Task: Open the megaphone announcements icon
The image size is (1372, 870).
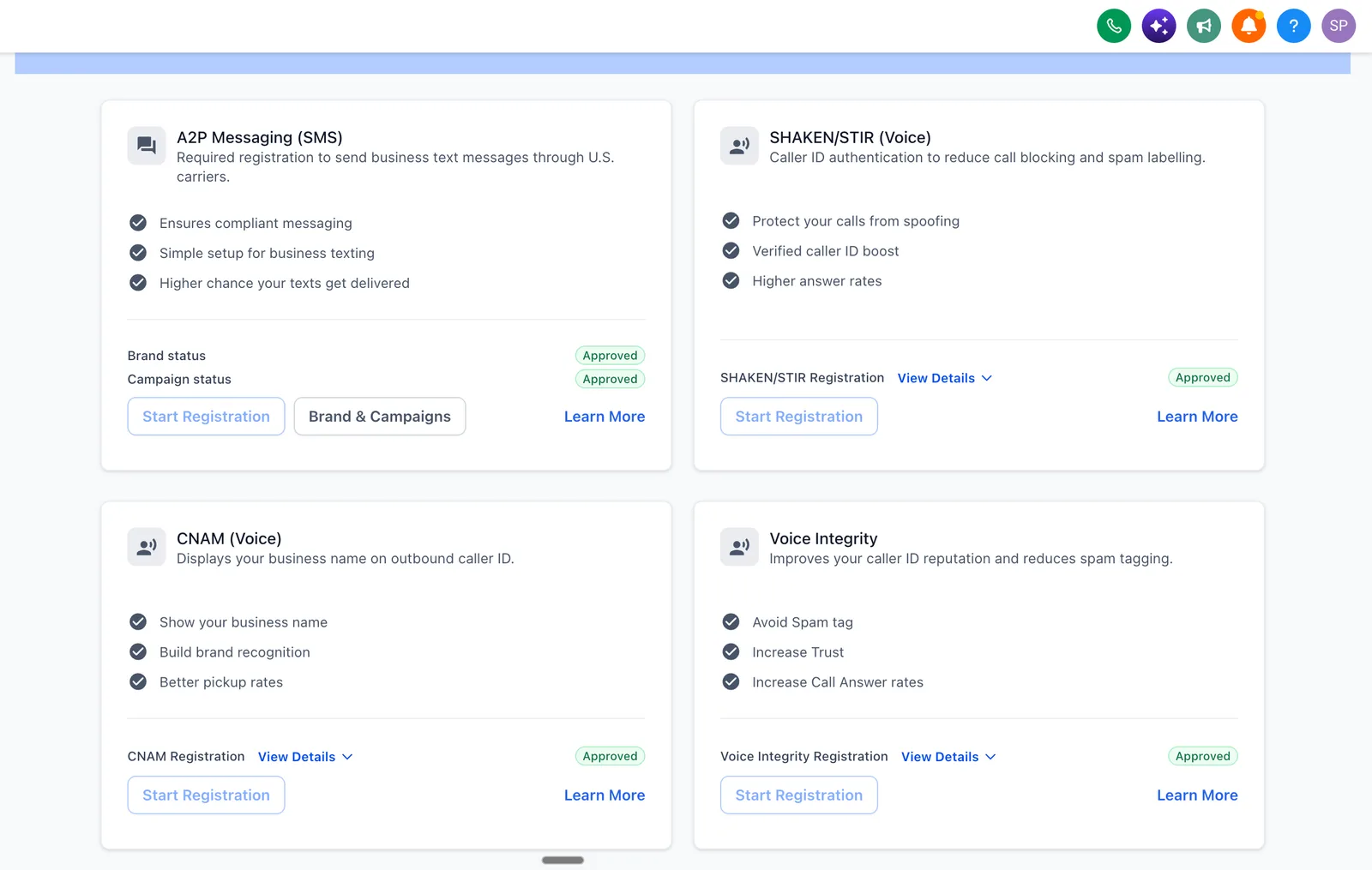Action: pyautogui.click(x=1204, y=26)
